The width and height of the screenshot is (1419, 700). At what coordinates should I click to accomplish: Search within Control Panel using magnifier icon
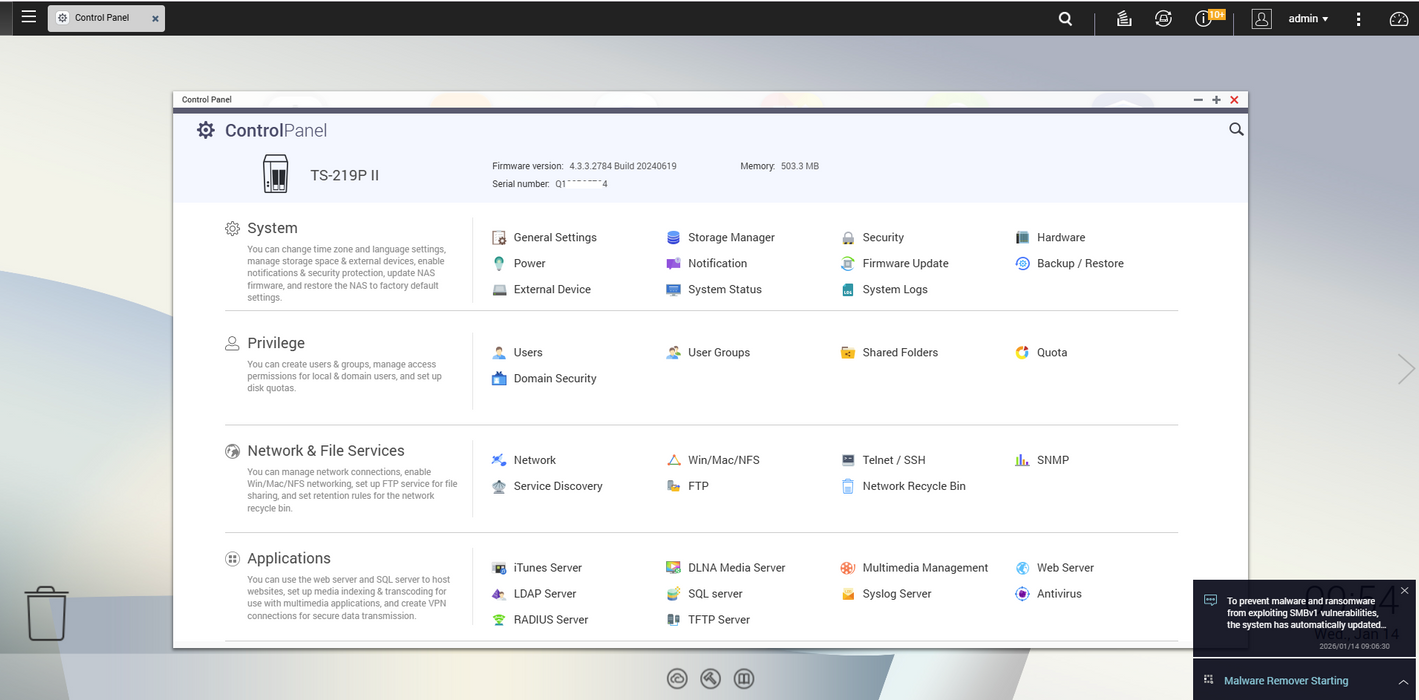[x=1236, y=129]
